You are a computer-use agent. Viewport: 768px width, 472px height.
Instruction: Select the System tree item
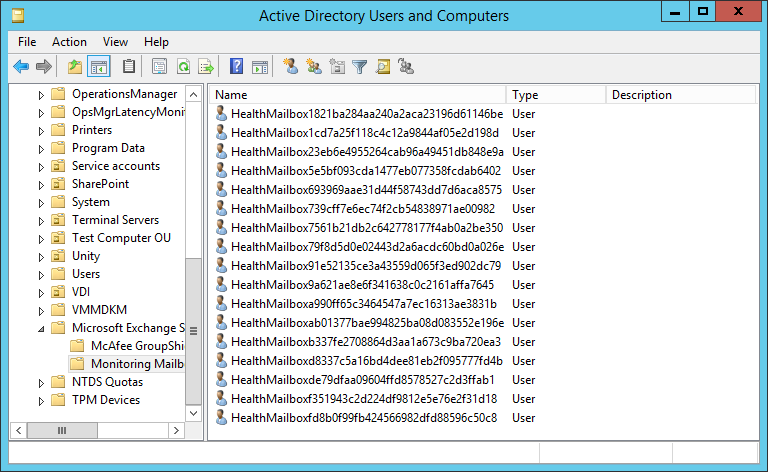tap(91, 202)
